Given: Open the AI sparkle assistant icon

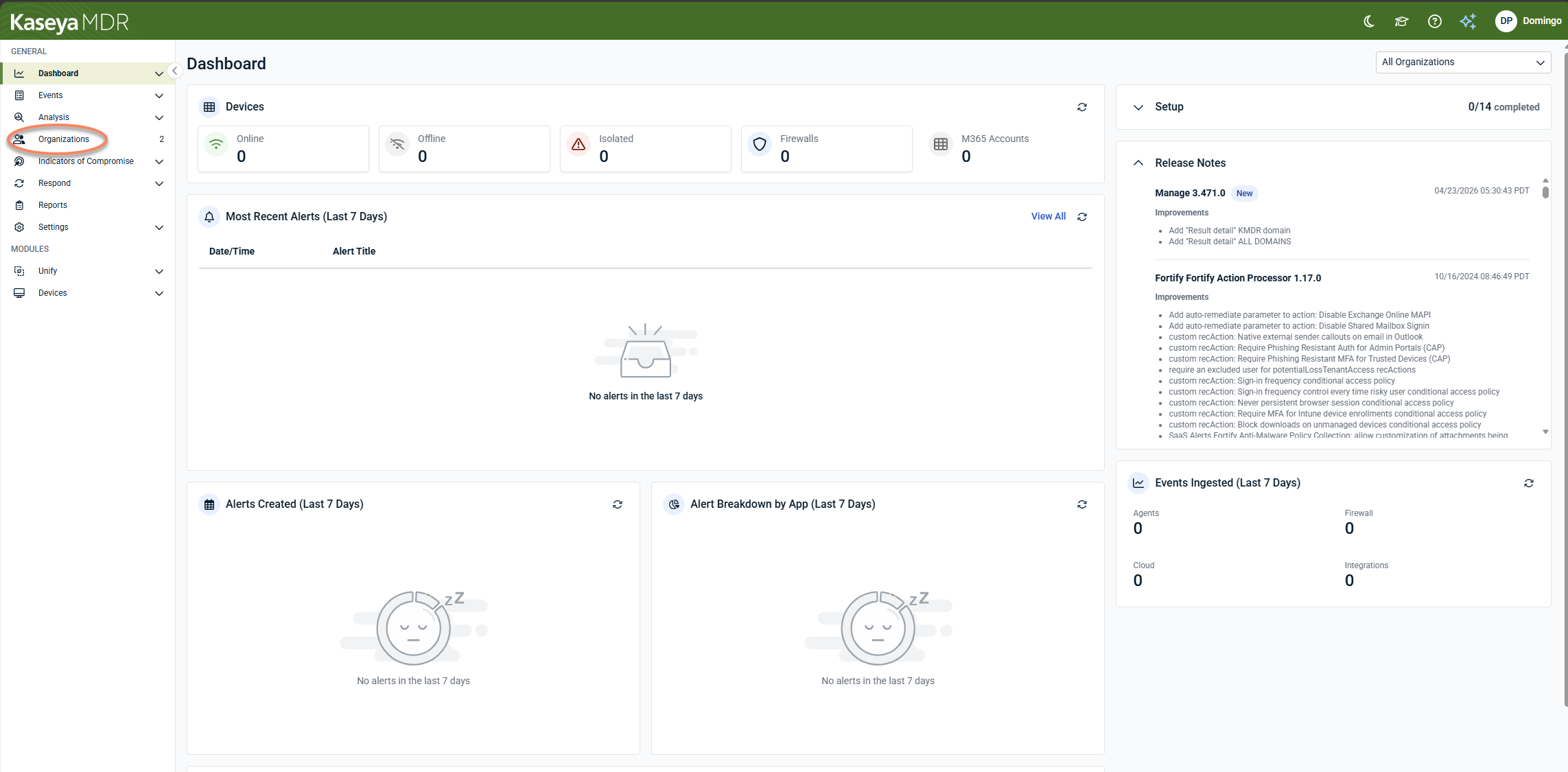Looking at the screenshot, I should click(1468, 21).
